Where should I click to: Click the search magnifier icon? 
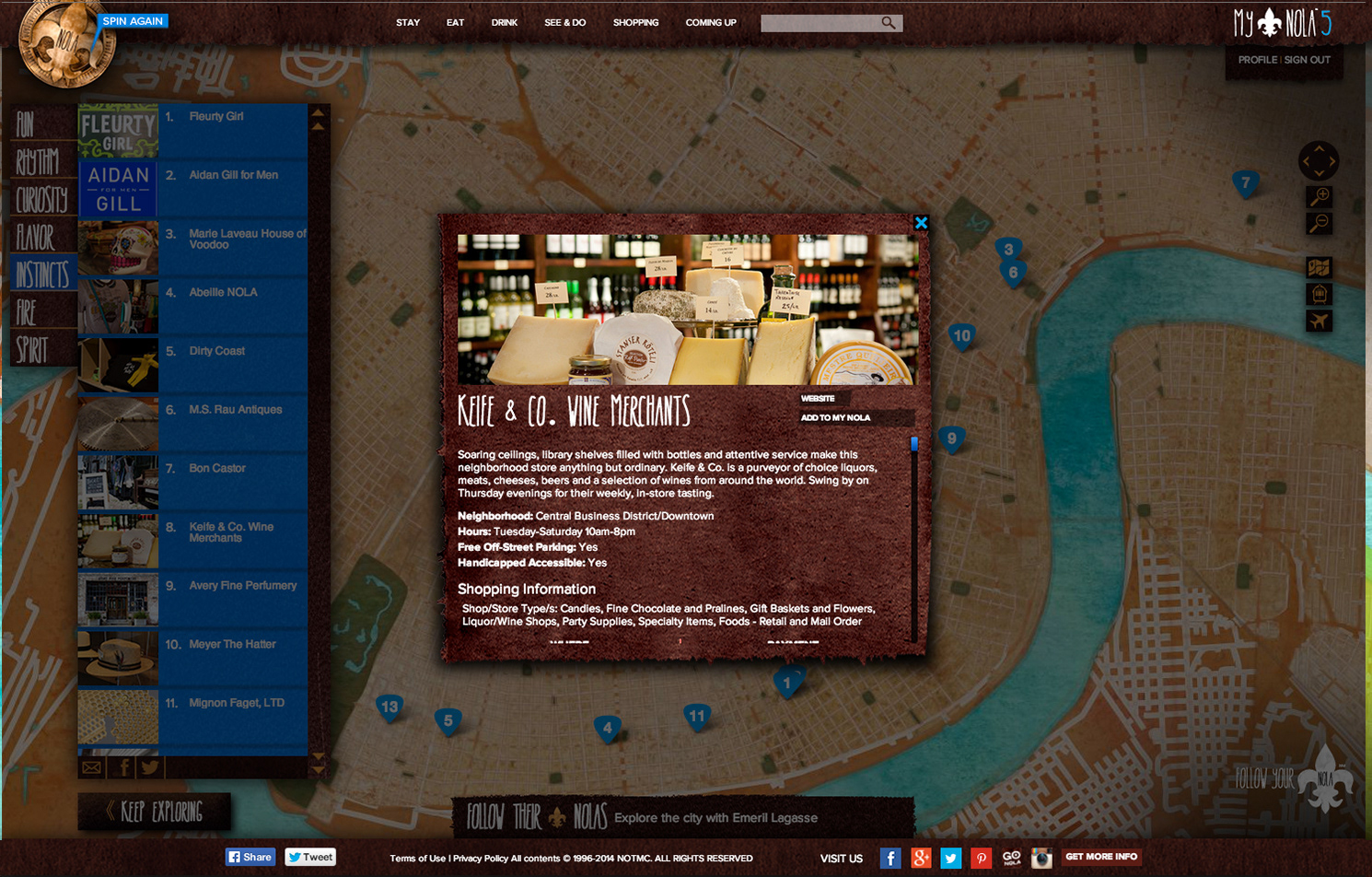coord(888,23)
